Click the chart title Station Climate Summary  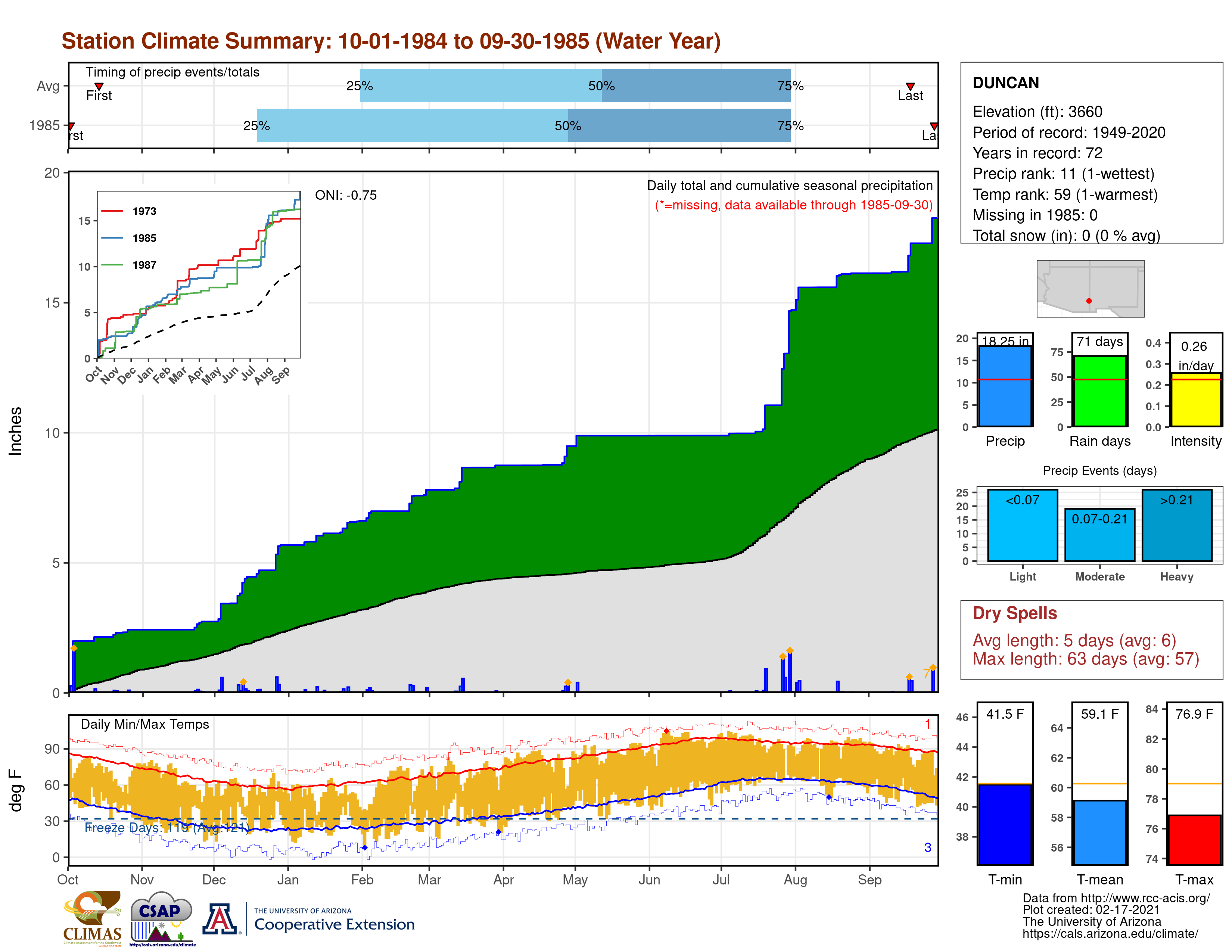click(x=391, y=41)
